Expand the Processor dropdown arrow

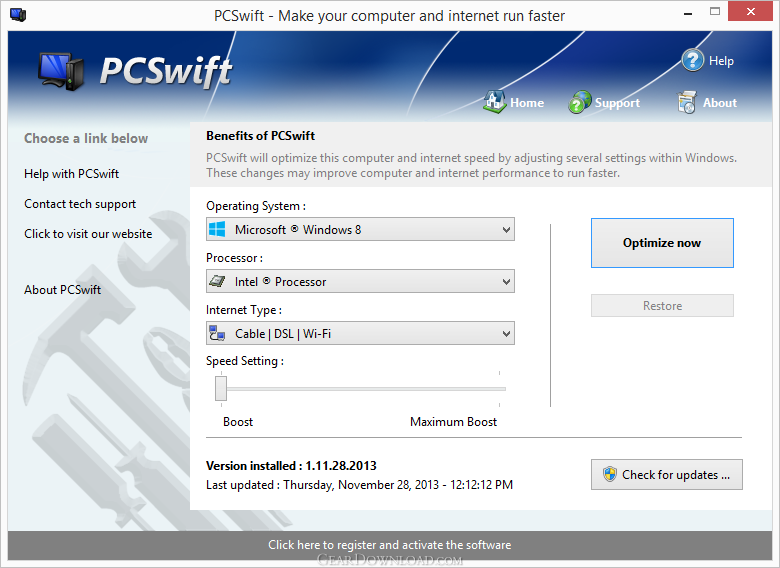506,282
